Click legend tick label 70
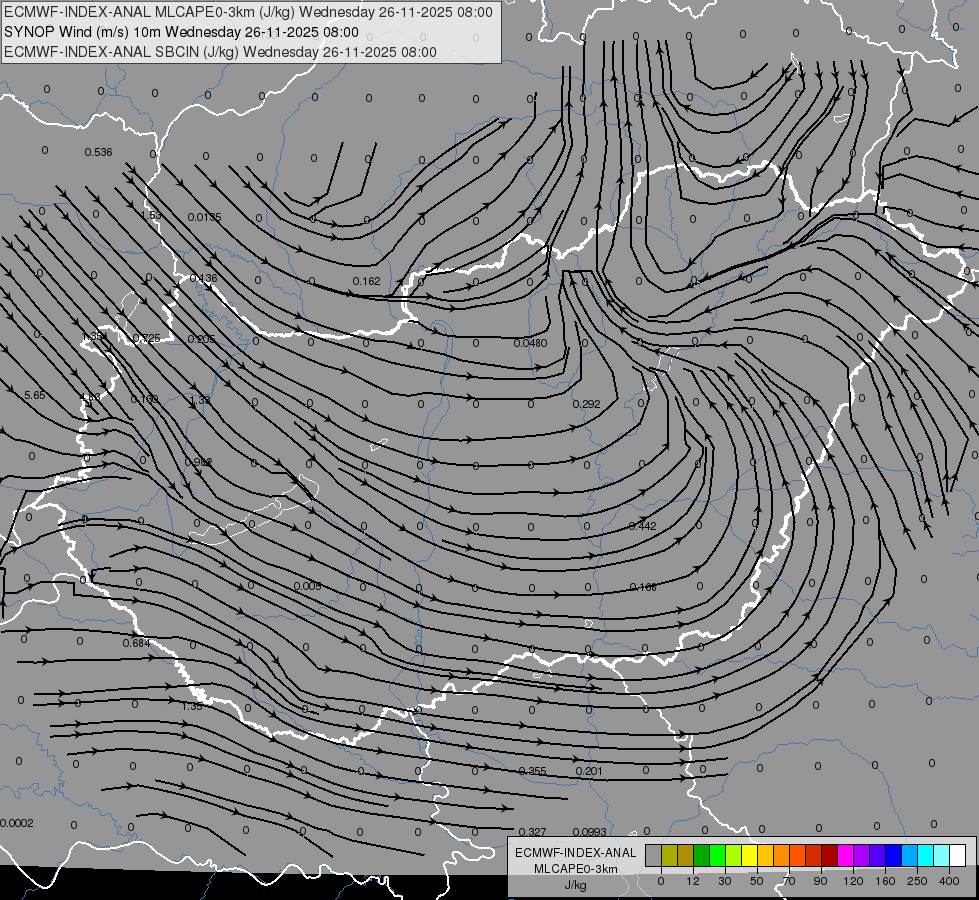Viewport: 979px width, 900px height. point(789,881)
